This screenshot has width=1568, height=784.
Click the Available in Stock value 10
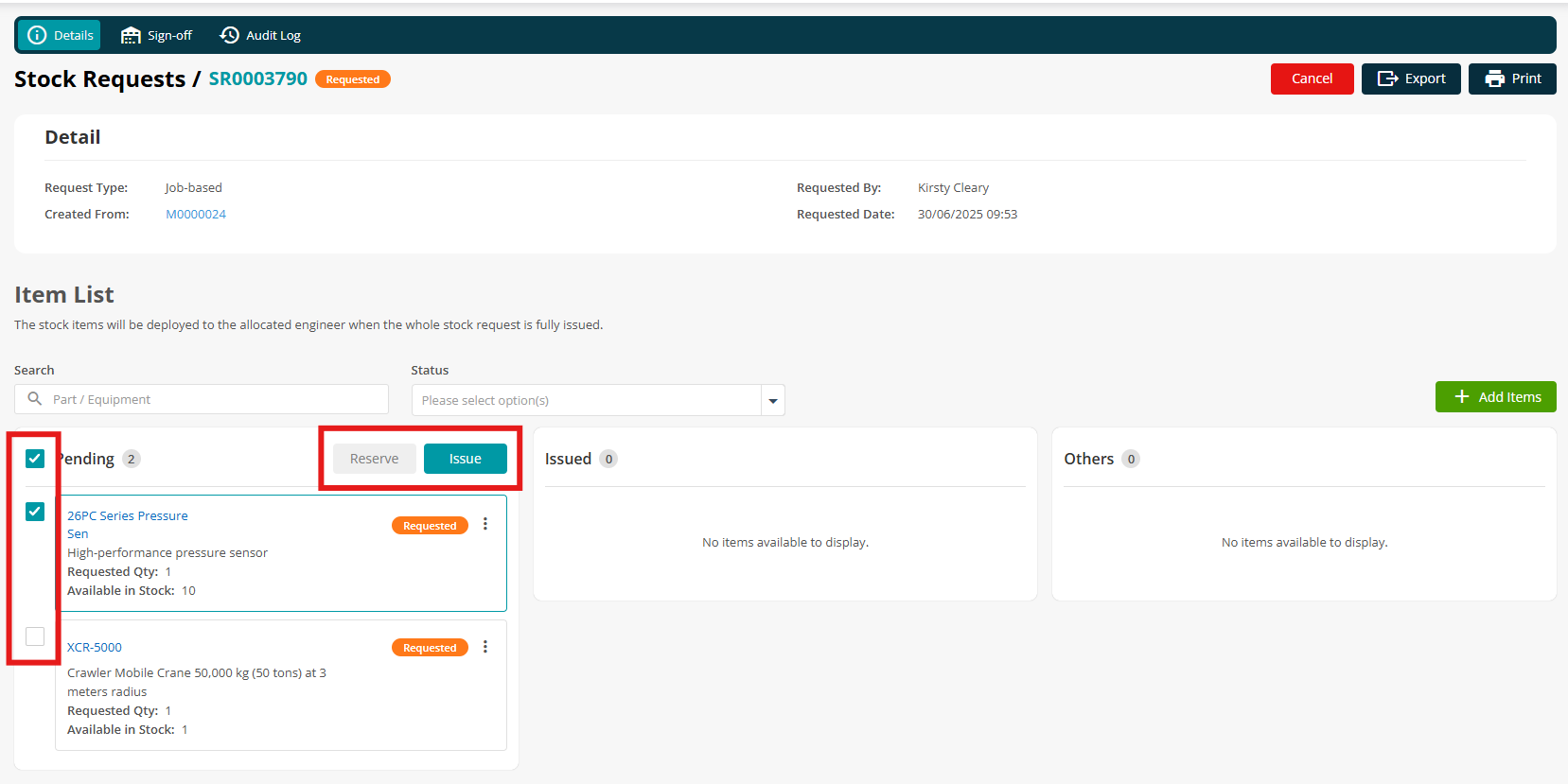click(x=188, y=590)
